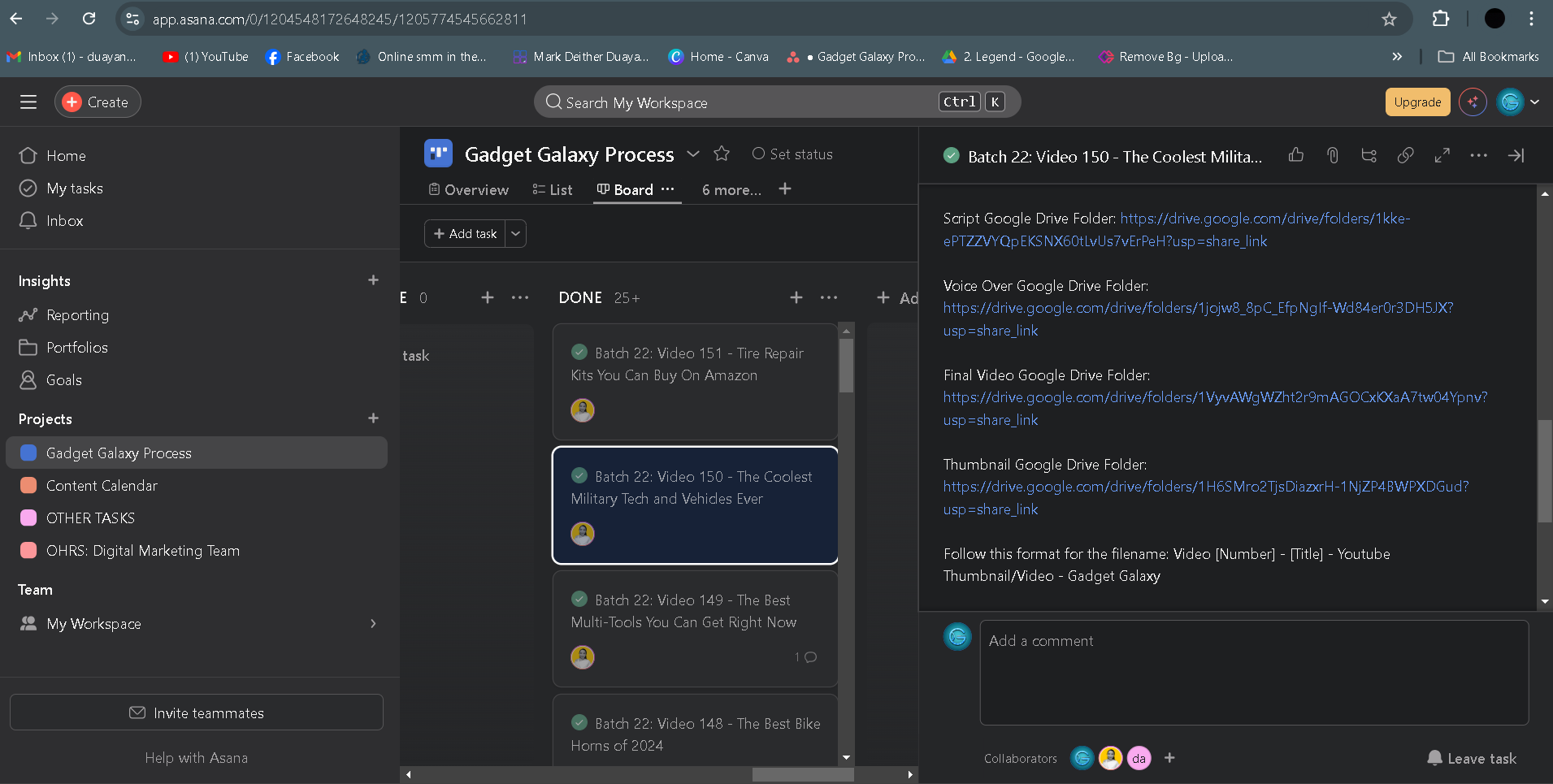Open the Board tab options ellipsis
Screen dimensions: 1553x784
668,189
